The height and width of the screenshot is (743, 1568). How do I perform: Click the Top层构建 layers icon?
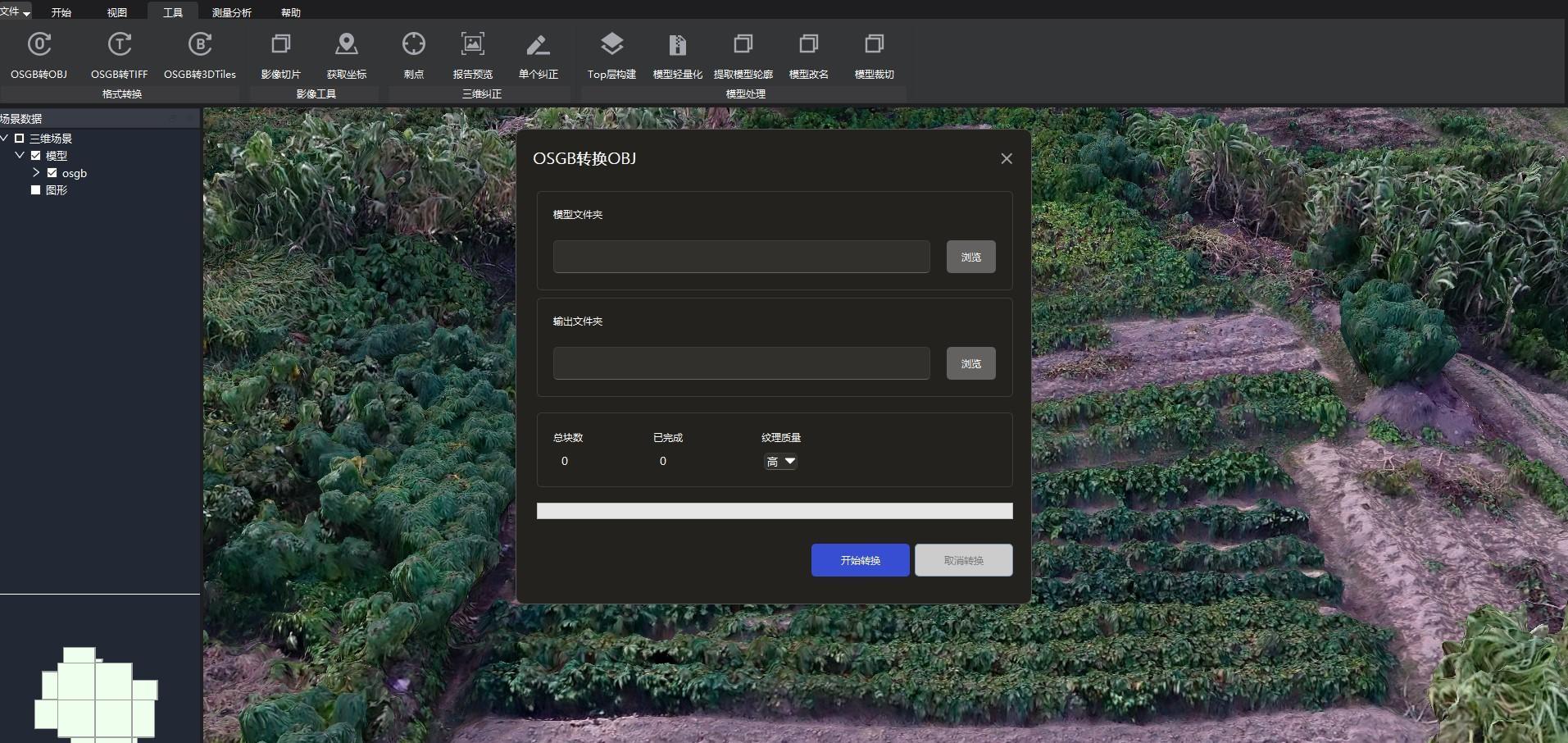[611, 45]
